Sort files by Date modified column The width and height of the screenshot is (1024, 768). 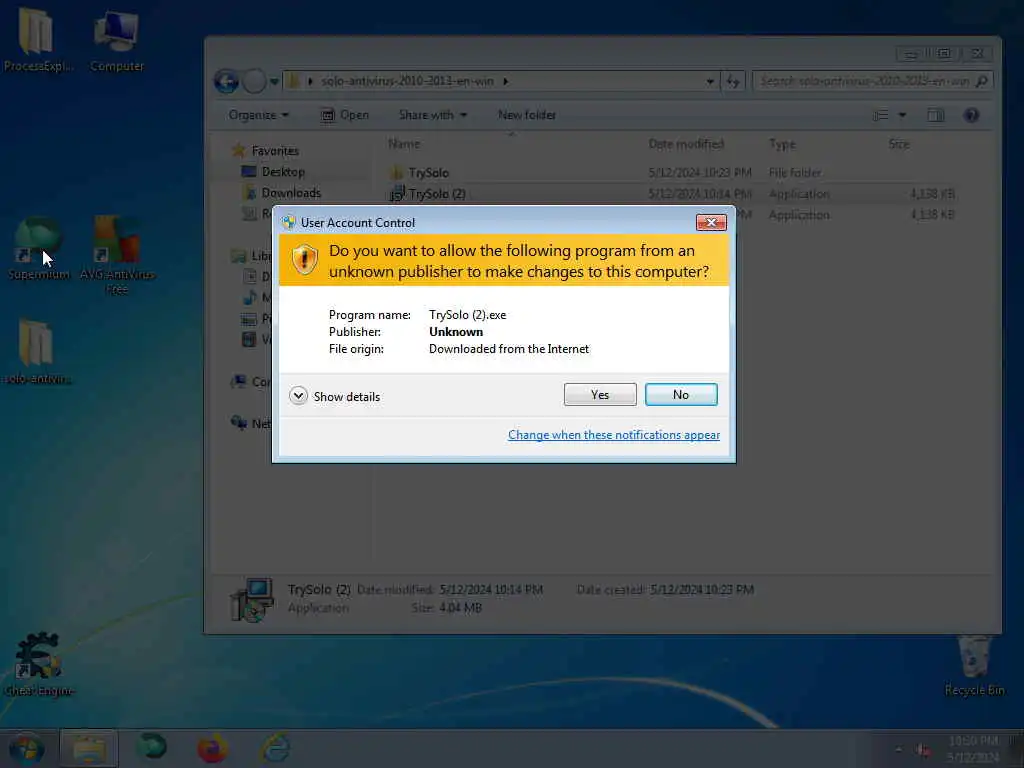click(686, 144)
